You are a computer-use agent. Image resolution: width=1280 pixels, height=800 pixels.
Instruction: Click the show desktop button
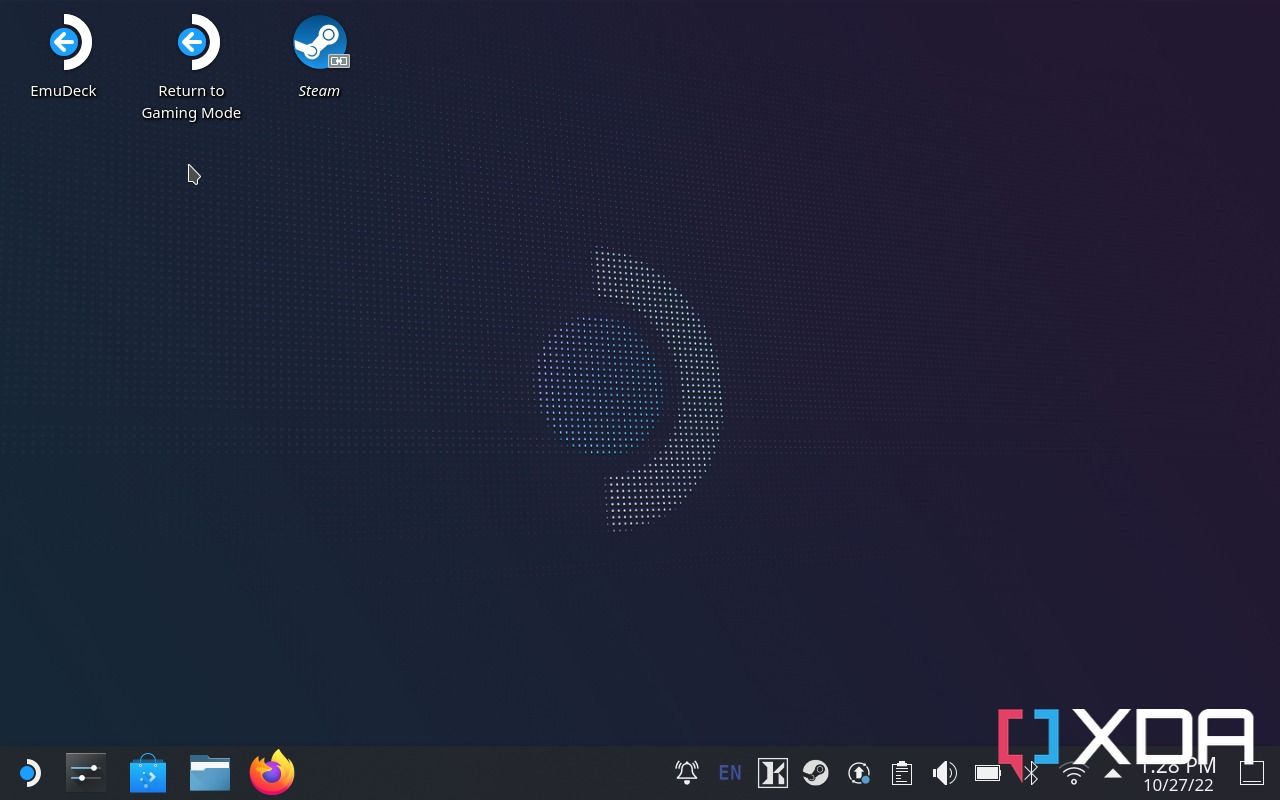click(x=1252, y=773)
